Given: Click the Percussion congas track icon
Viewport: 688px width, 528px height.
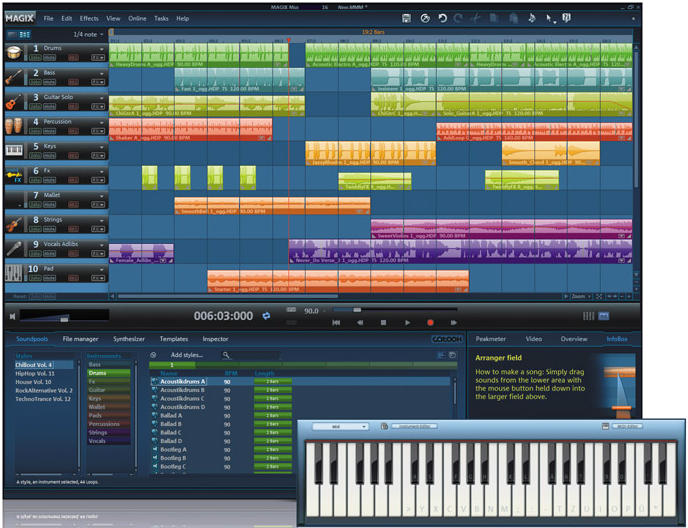Looking at the screenshot, I should (14, 126).
